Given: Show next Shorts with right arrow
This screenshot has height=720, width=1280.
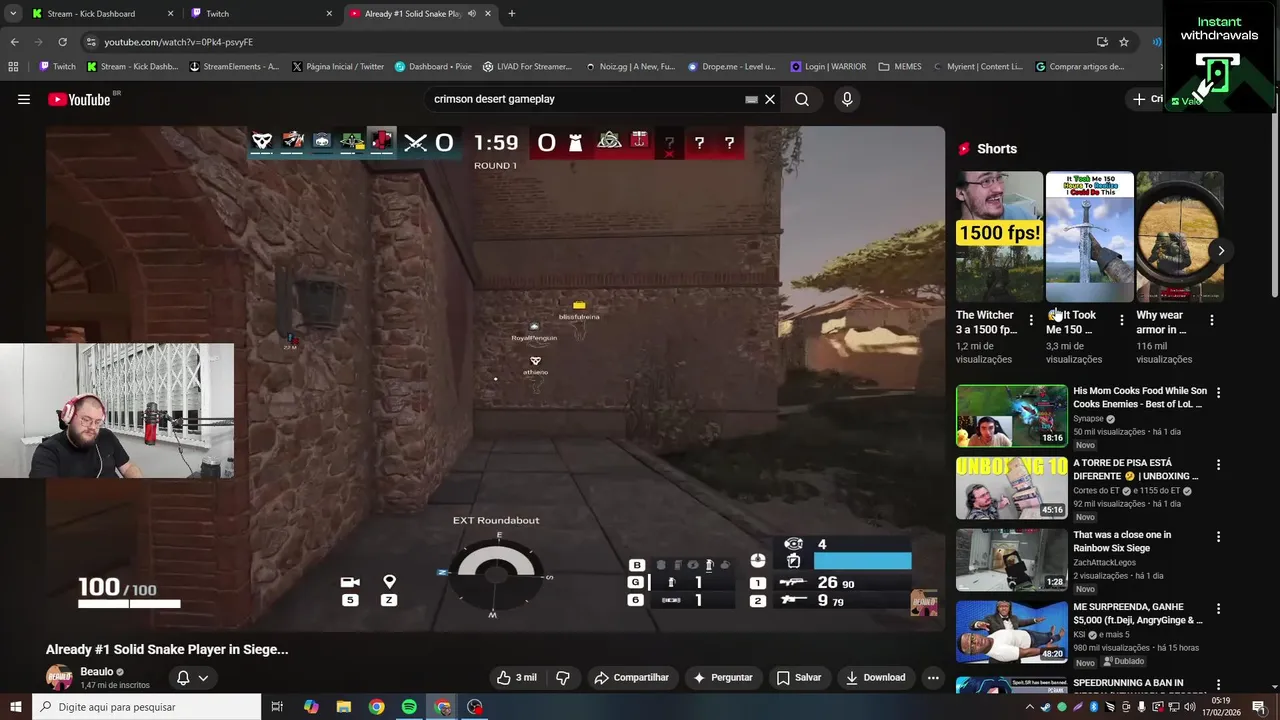Looking at the screenshot, I should point(1221,251).
